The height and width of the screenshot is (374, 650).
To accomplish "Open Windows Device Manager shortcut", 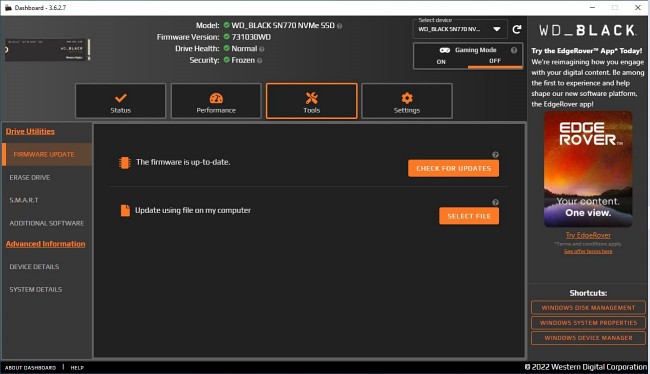I will click(588, 338).
